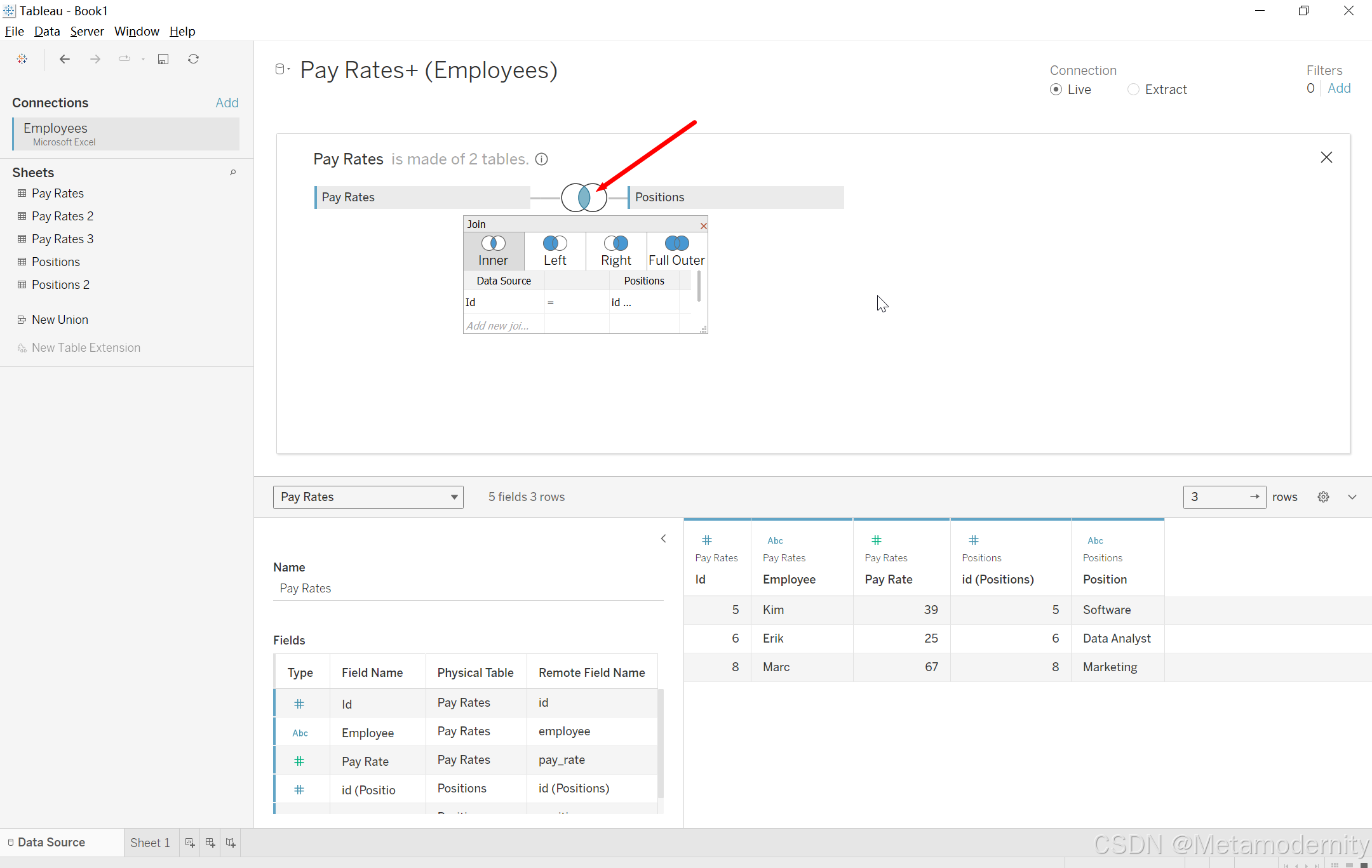Collapse the metadata pane with left chevron

(x=663, y=538)
